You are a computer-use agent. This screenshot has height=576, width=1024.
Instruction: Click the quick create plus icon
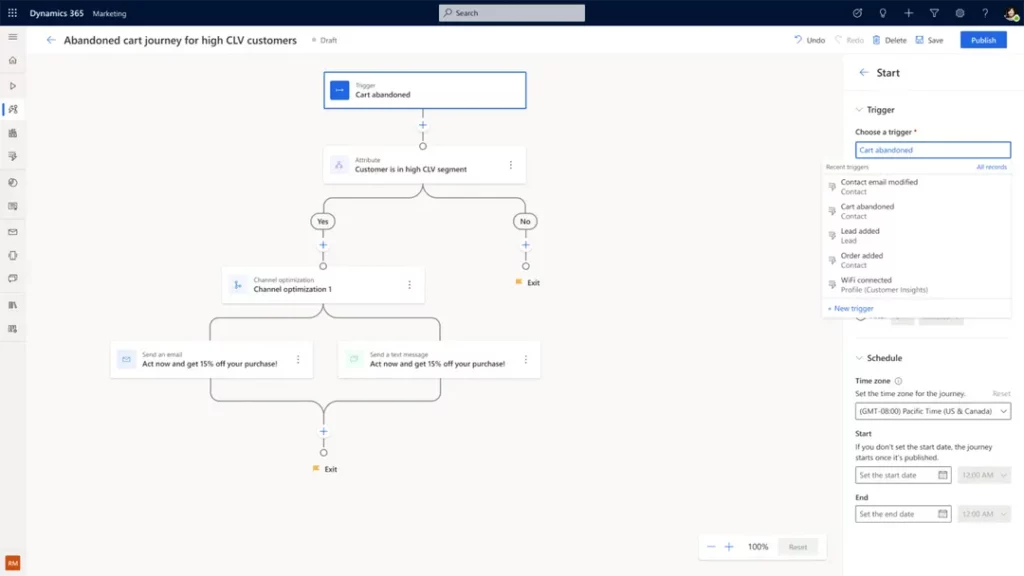pos(907,13)
